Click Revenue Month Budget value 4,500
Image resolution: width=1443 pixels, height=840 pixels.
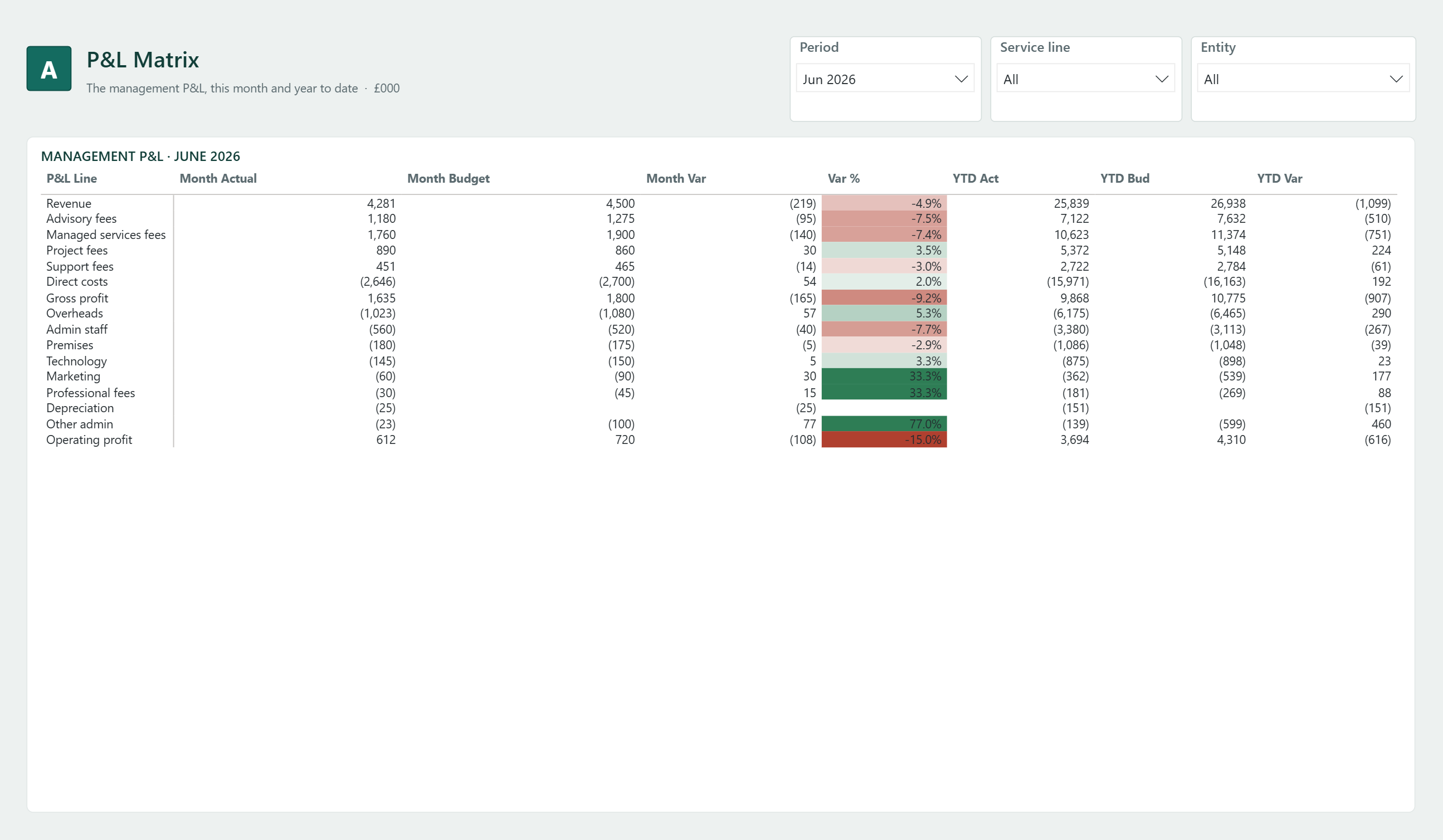click(x=620, y=203)
